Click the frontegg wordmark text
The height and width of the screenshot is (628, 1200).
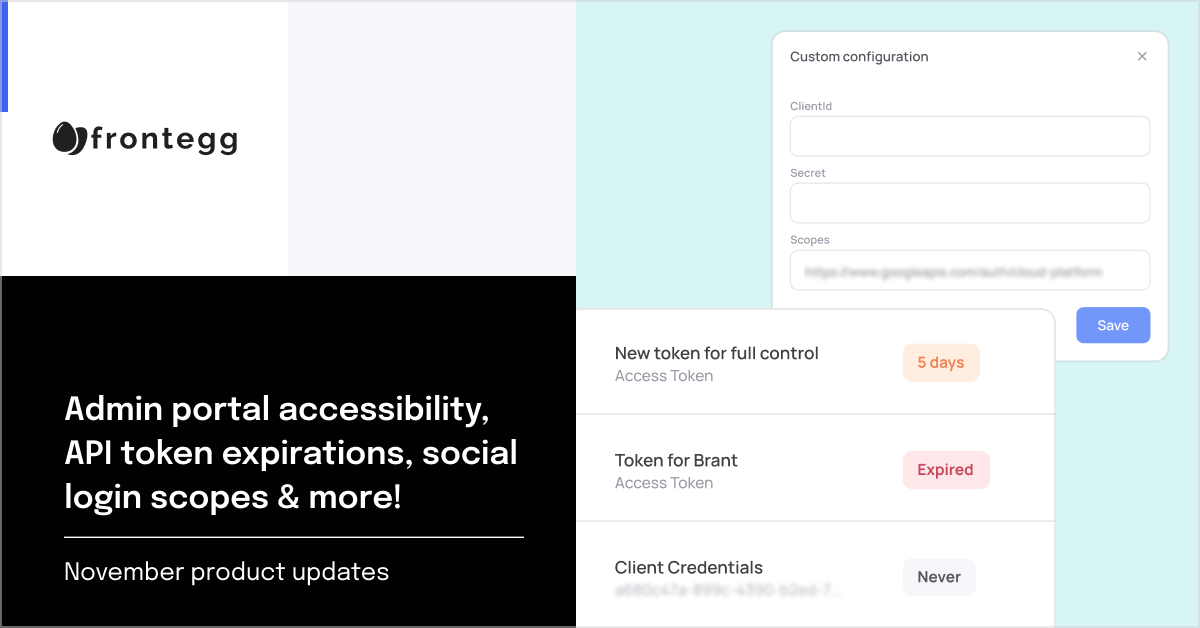click(164, 139)
